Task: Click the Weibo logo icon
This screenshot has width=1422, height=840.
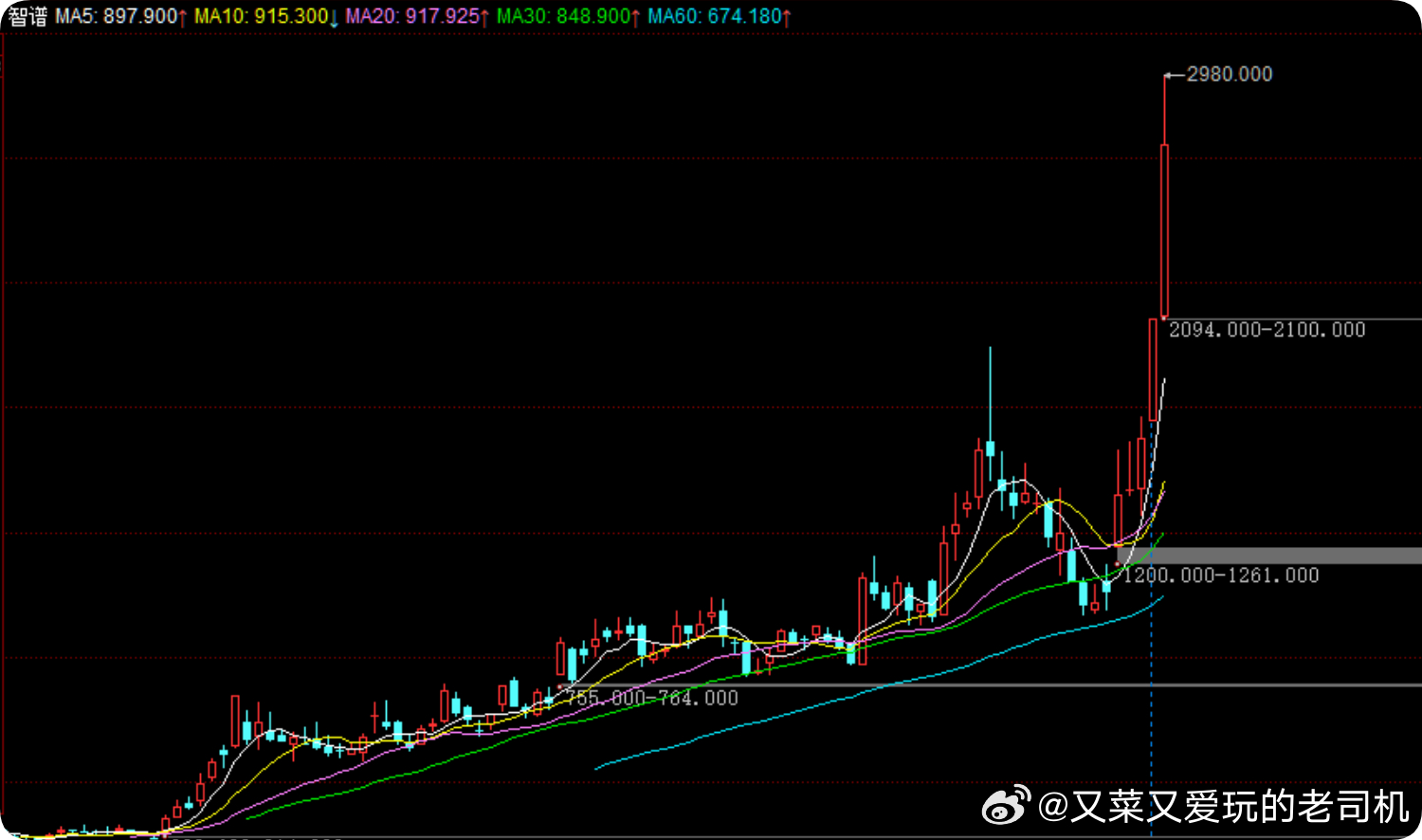Action: point(1006,806)
